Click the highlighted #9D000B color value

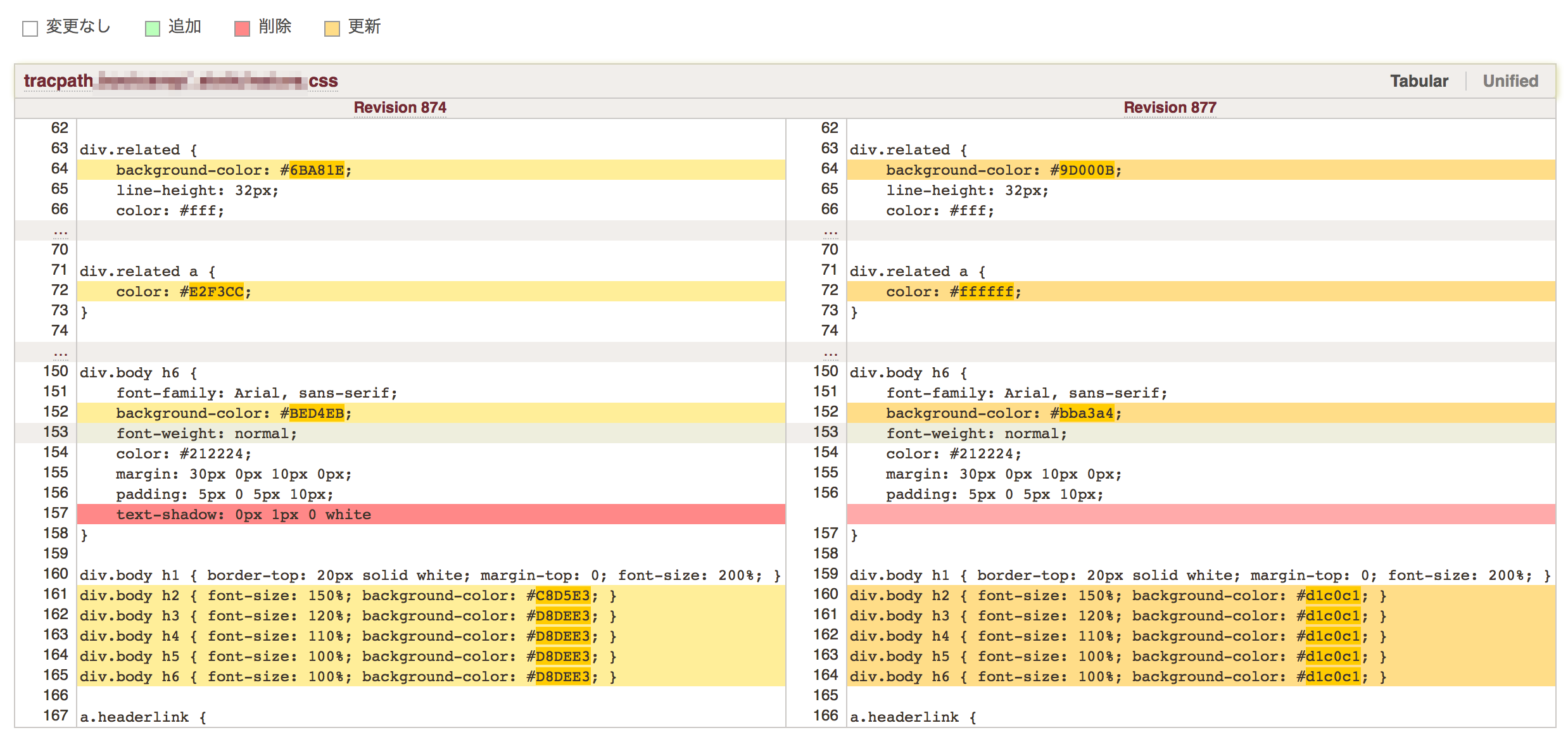click(x=1087, y=170)
